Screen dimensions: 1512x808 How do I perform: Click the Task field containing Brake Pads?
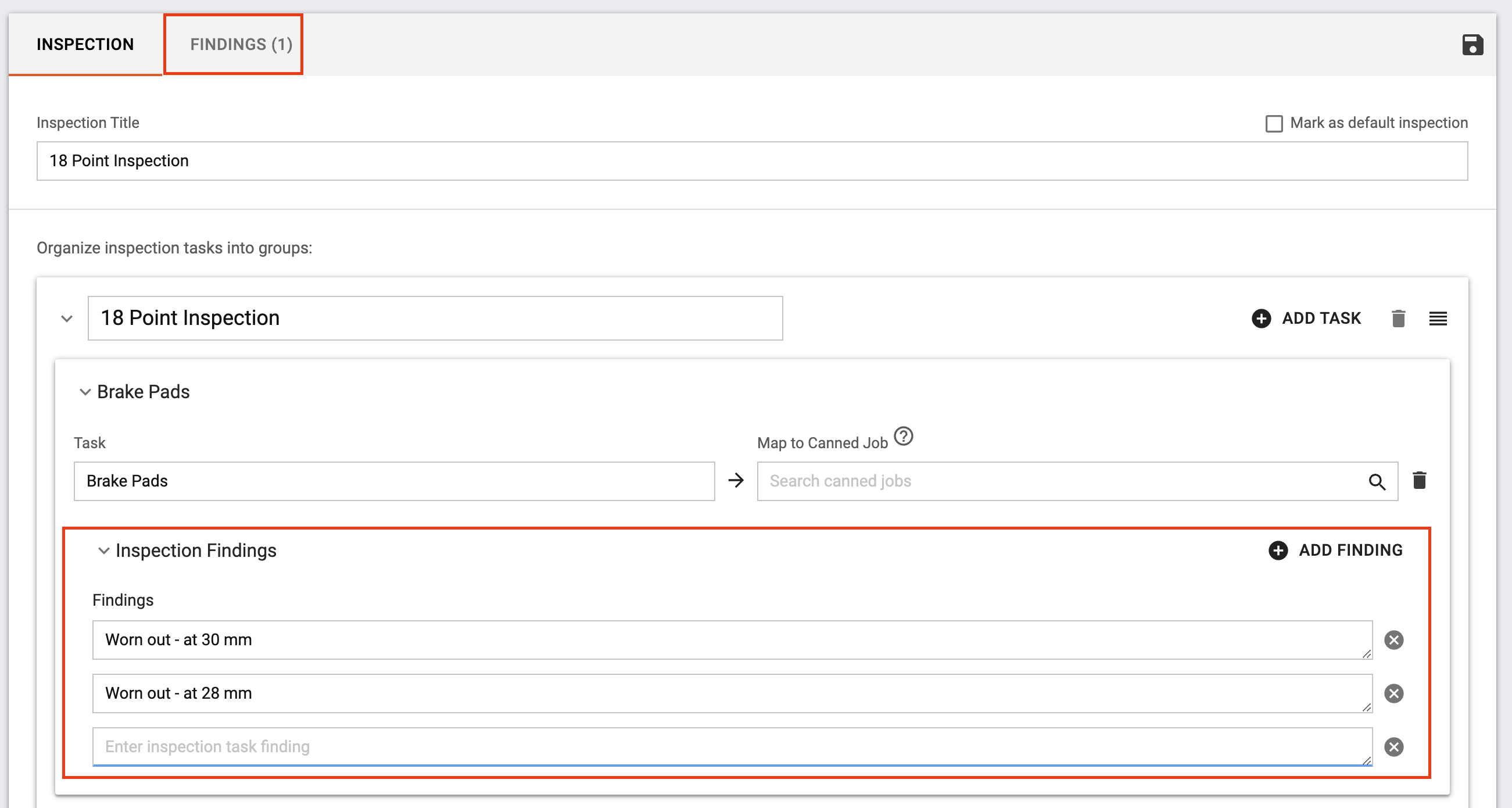click(x=394, y=481)
